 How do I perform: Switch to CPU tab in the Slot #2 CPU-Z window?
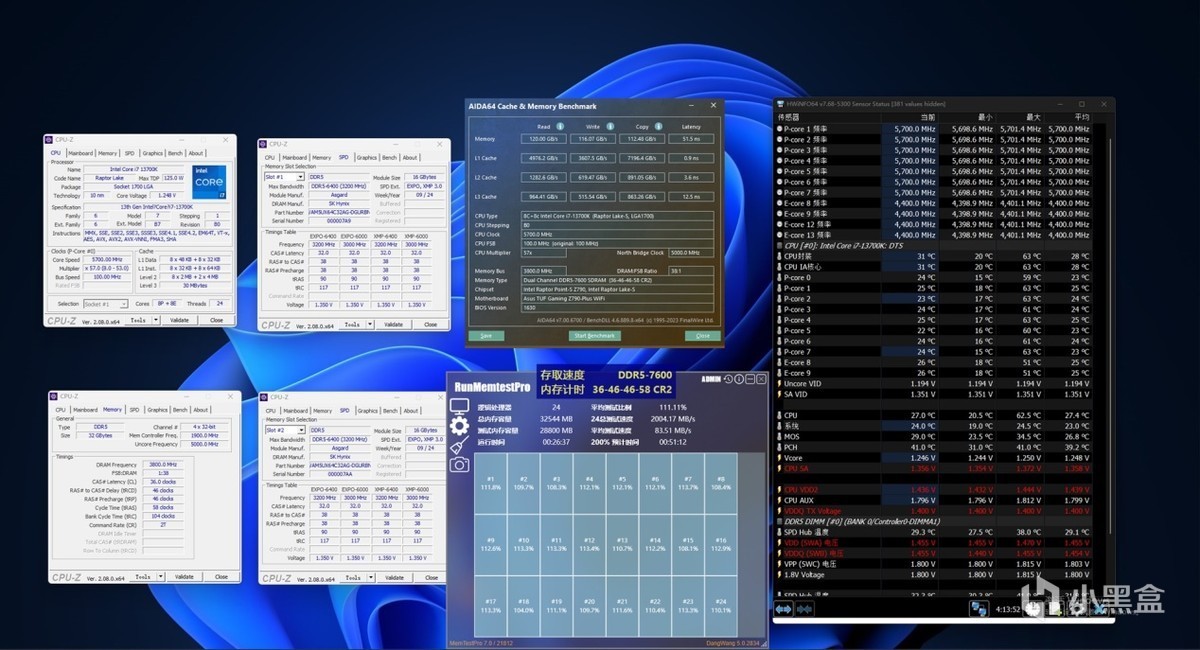point(270,410)
